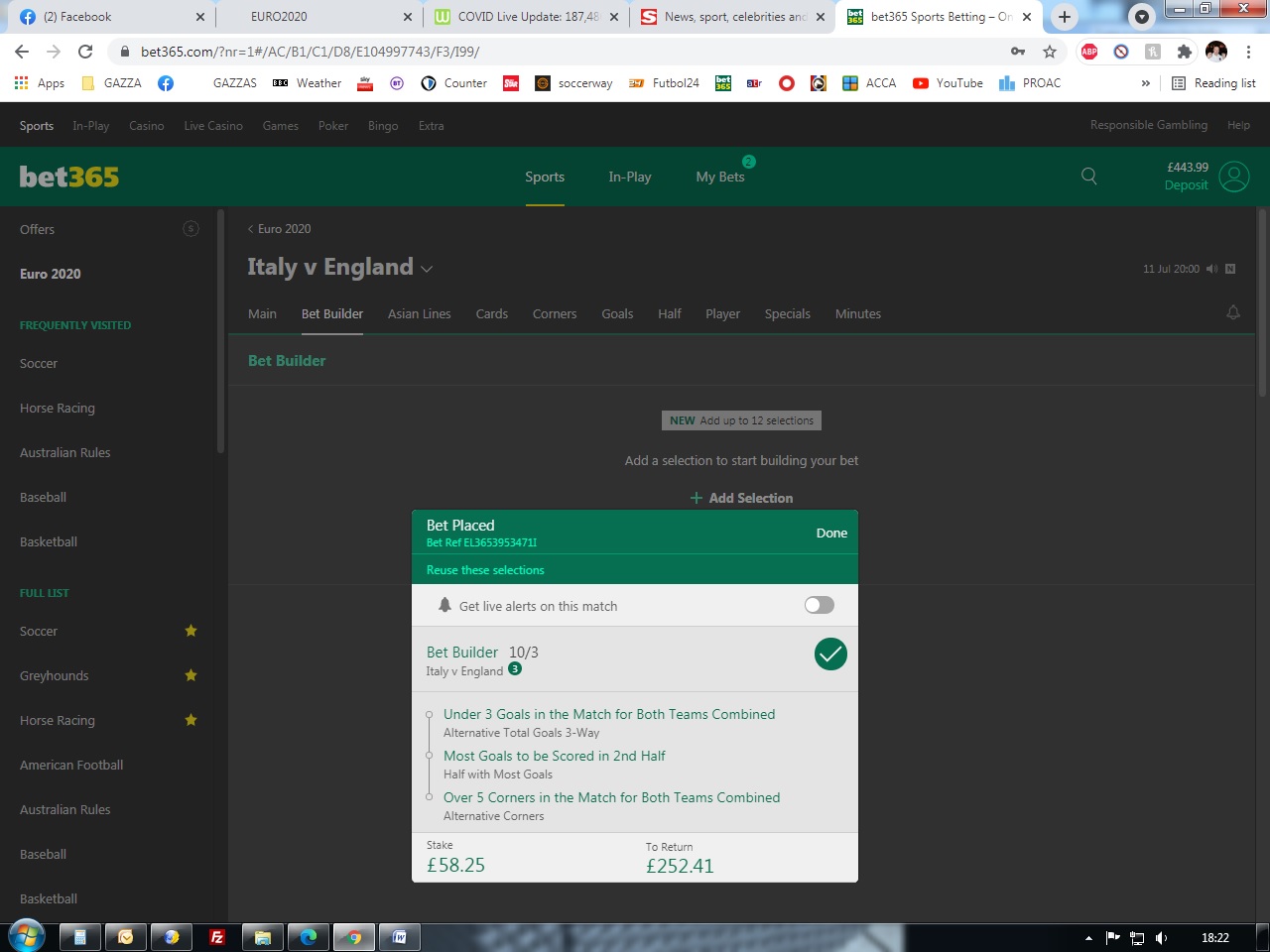Click the match stats icon beside kickoff time
Image resolution: width=1270 pixels, height=952 pixels.
click(x=1230, y=269)
